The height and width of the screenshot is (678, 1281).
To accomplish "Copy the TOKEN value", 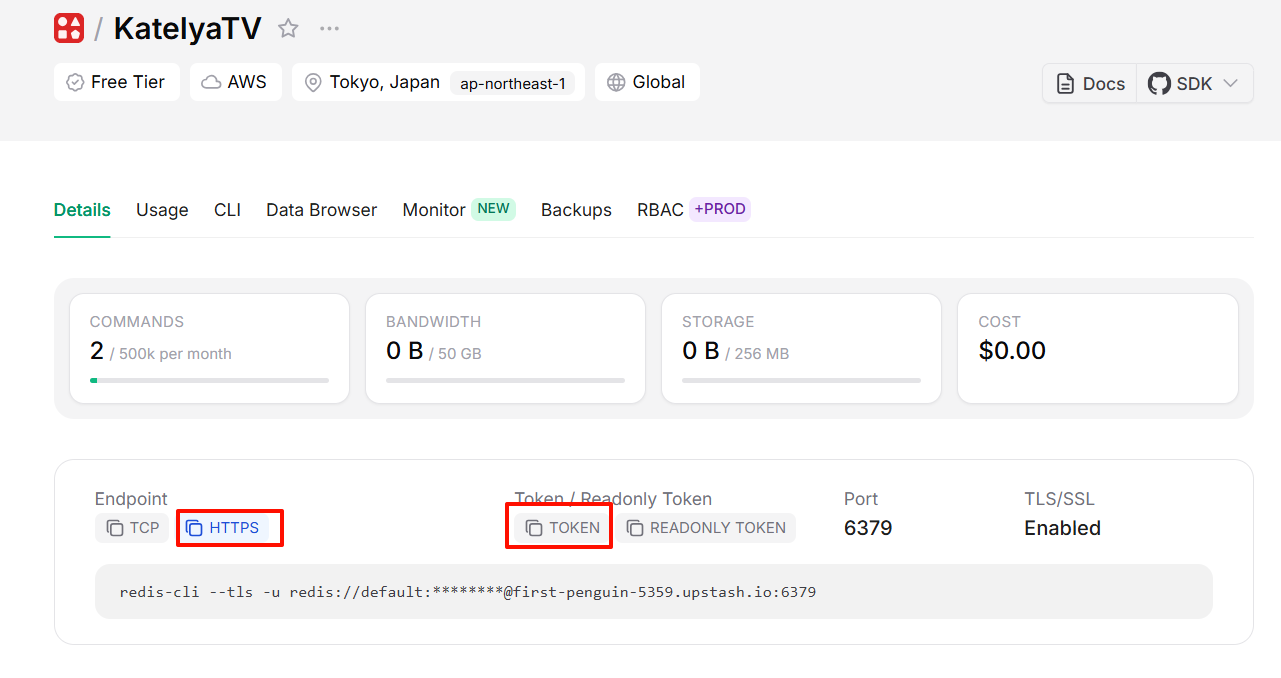I will tap(563, 528).
